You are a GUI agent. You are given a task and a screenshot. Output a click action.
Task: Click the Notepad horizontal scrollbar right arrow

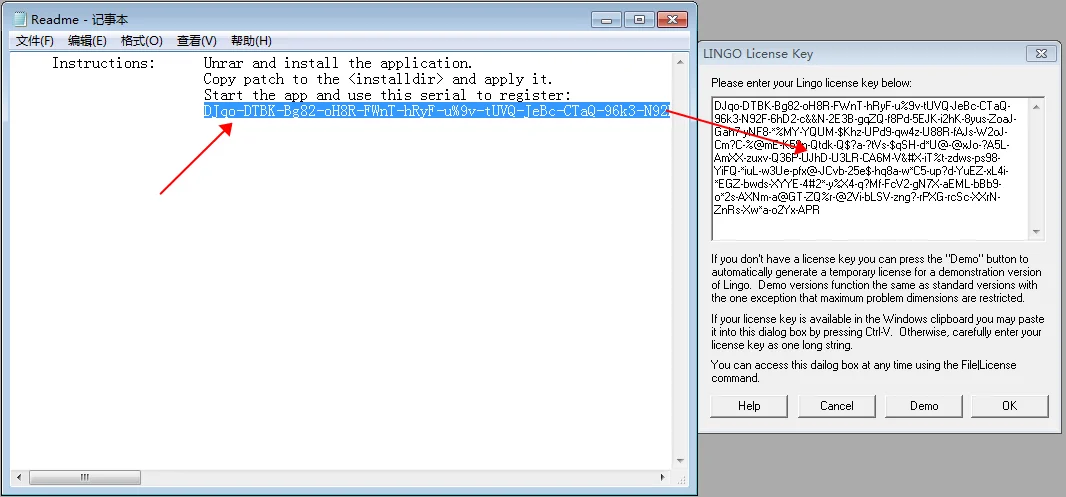coord(661,478)
